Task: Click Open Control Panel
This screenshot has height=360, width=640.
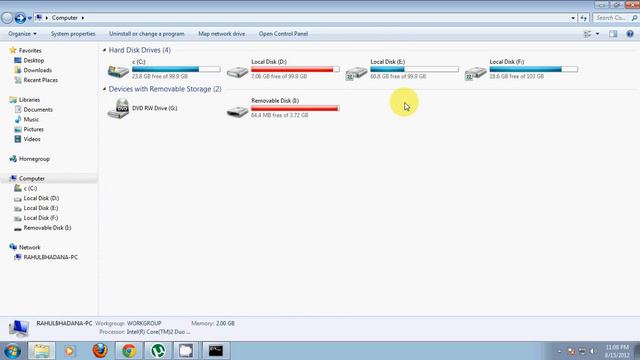Action: (x=283, y=34)
